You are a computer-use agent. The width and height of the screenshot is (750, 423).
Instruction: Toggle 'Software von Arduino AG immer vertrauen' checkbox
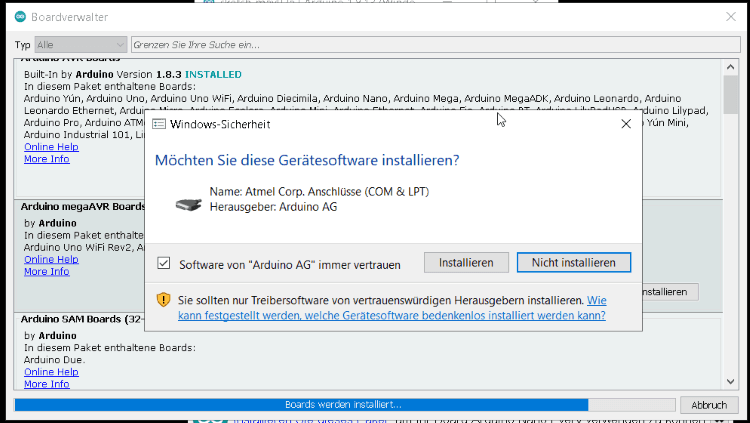(164, 263)
